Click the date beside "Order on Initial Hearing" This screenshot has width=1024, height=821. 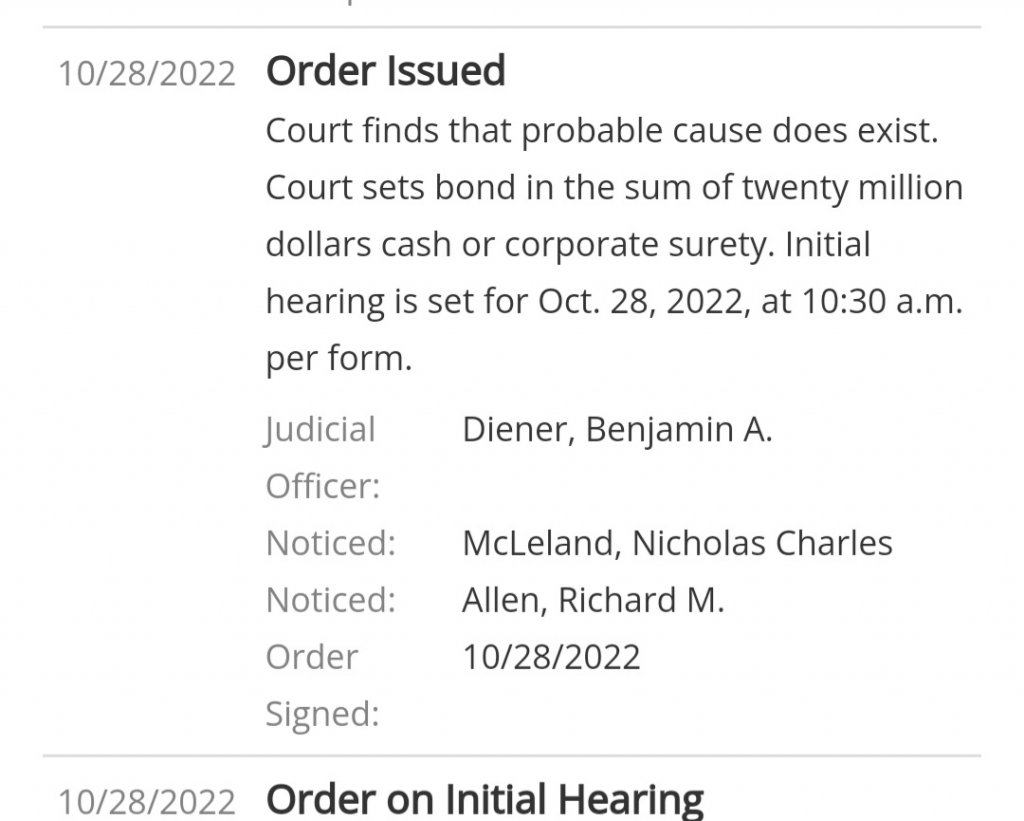tap(146, 802)
